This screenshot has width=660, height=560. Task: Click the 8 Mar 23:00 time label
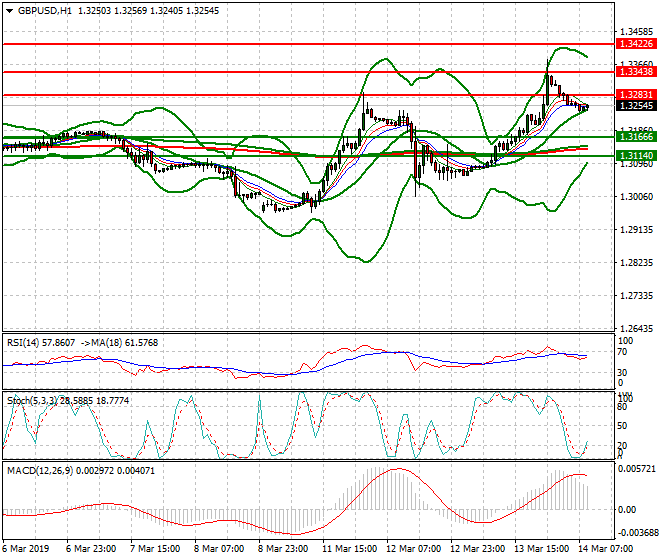tap(282, 549)
